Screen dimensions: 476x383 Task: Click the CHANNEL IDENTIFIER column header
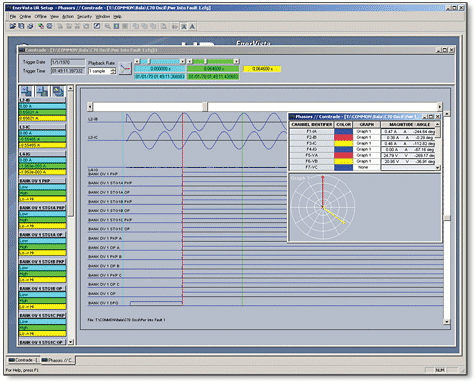click(x=311, y=125)
